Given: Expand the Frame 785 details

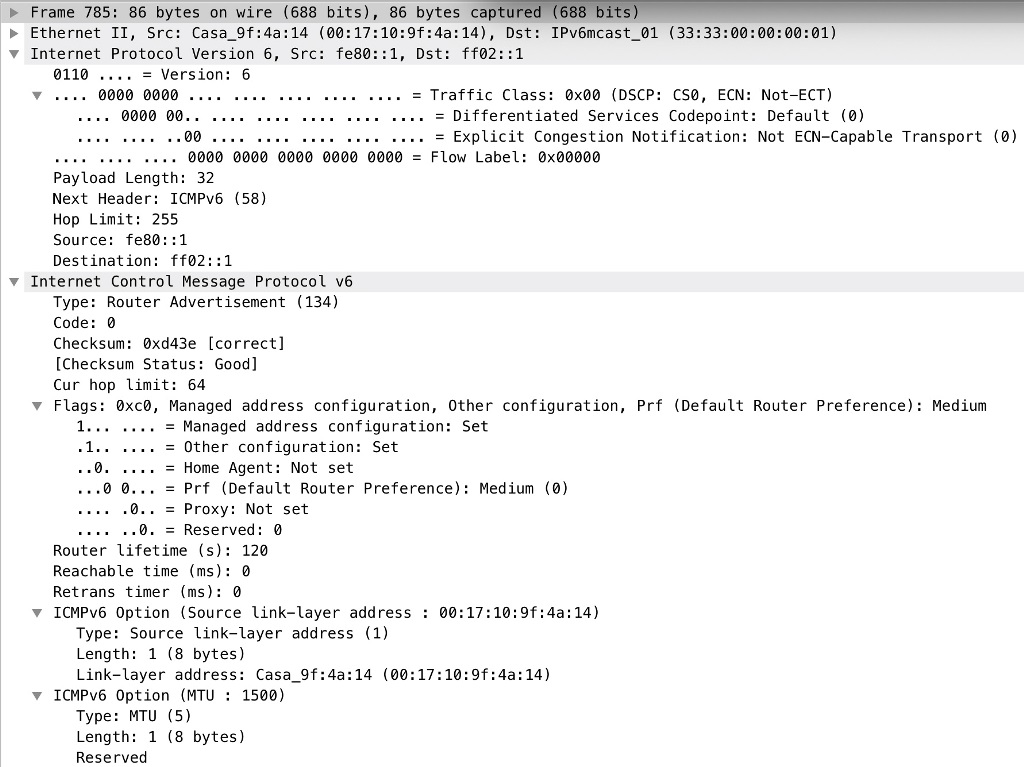Looking at the screenshot, I should click(x=14, y=12).
